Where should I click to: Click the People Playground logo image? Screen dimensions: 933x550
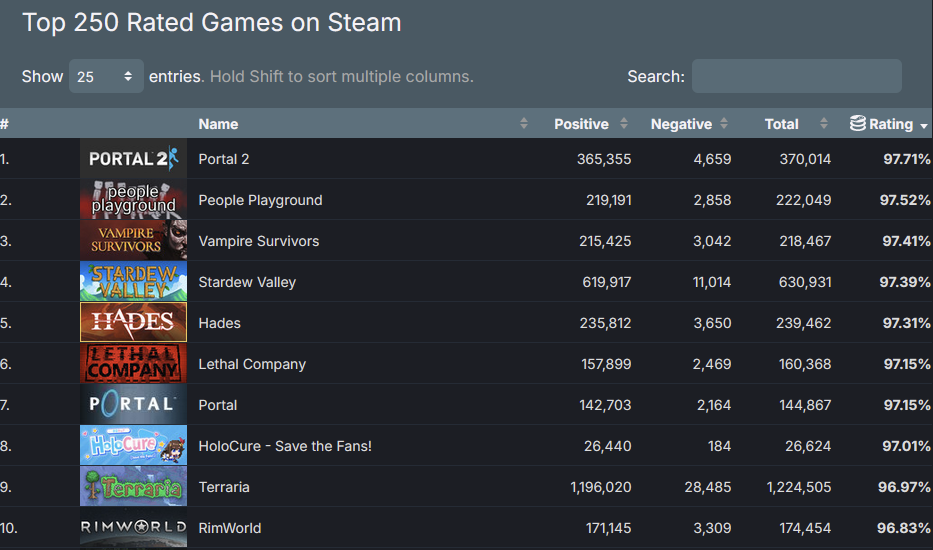133,200
